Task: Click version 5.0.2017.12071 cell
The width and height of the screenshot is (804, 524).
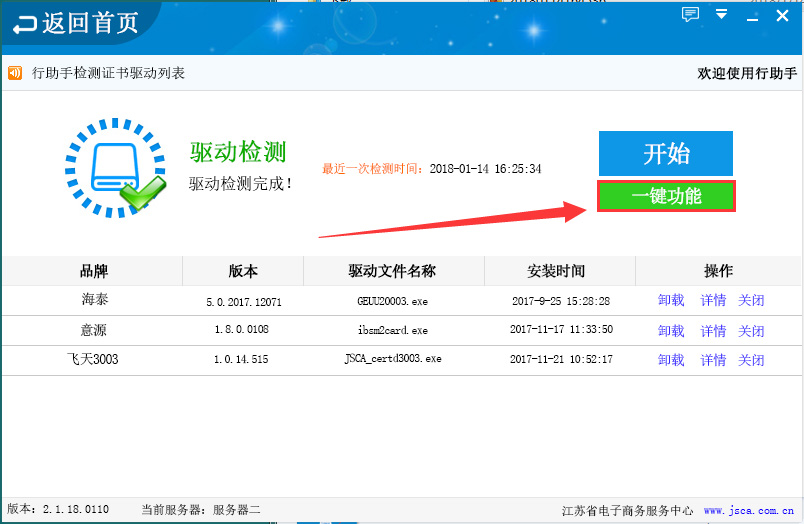Action: click(x=244, y=302)
